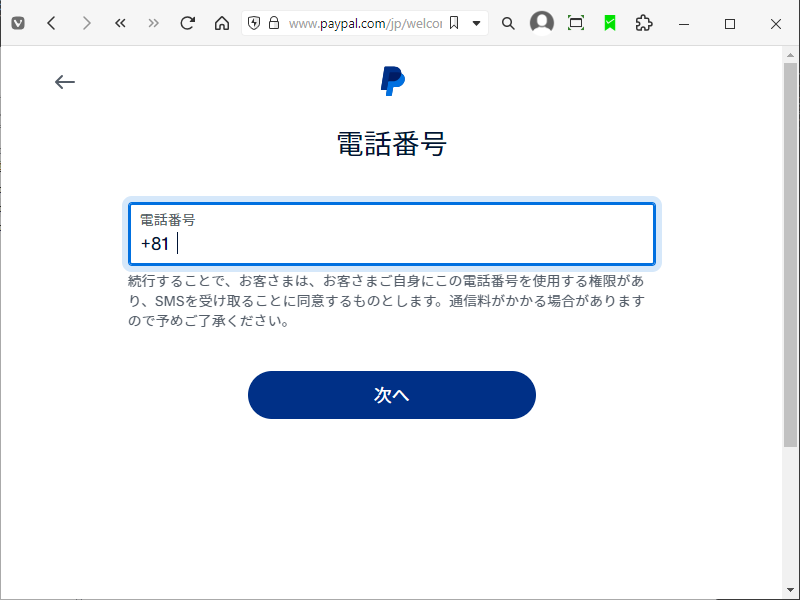Open the tracker blocker shield icon
800x600 pixels.
(x=254, y=23)
